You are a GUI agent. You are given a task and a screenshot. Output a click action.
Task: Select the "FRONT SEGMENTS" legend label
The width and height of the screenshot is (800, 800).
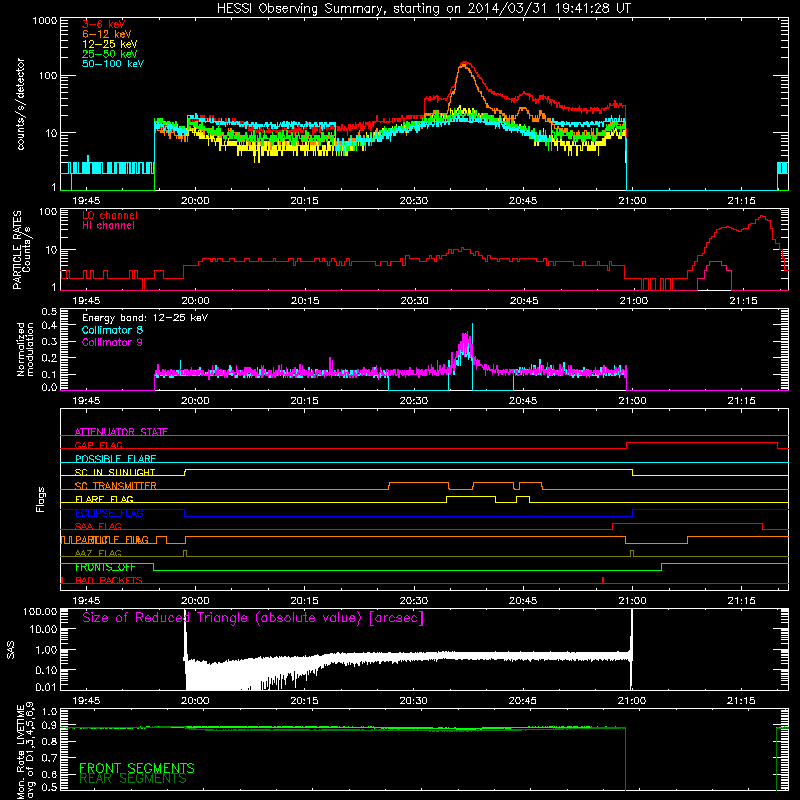point(137,768)
